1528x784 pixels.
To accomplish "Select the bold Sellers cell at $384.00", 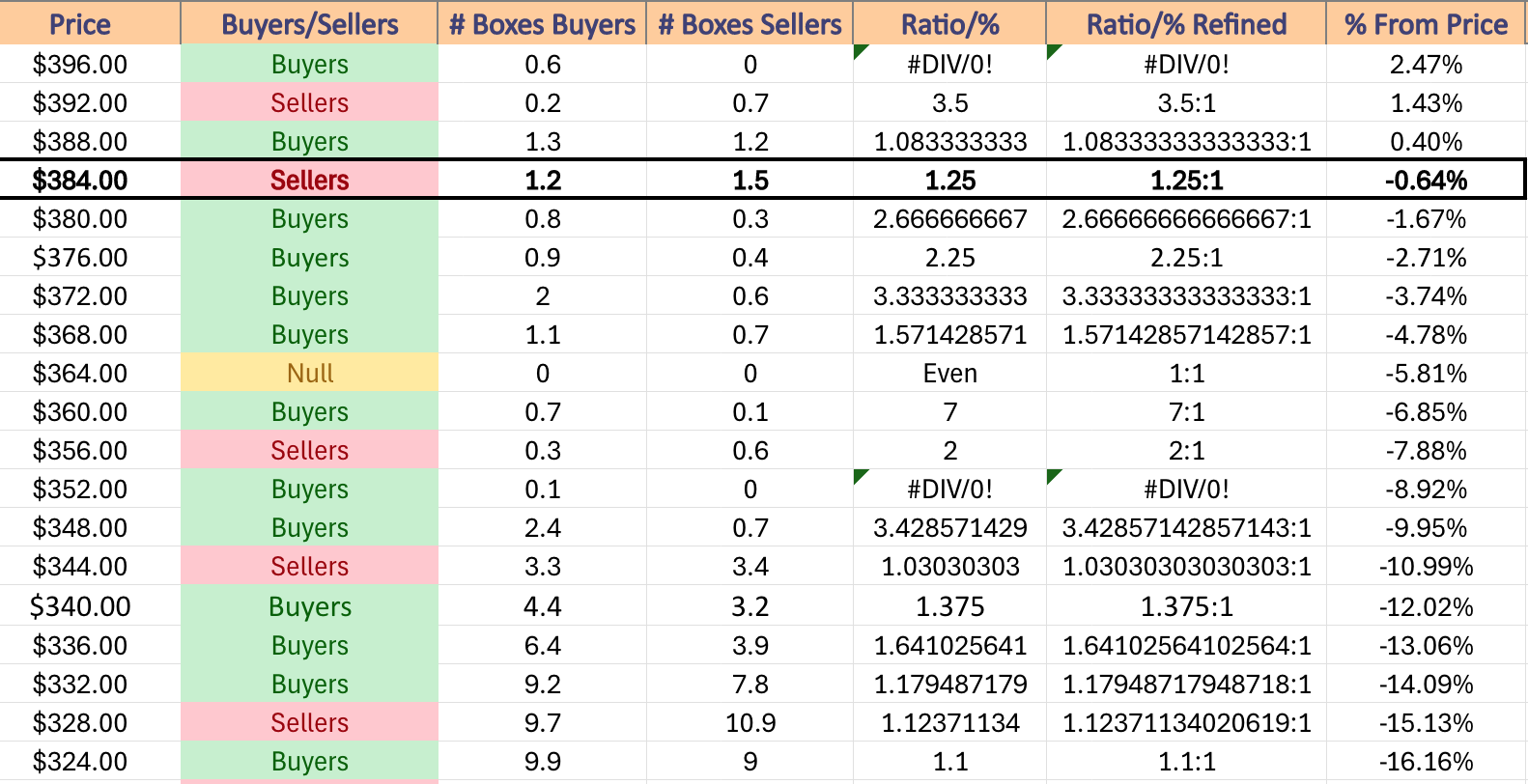I will point(309,181).
